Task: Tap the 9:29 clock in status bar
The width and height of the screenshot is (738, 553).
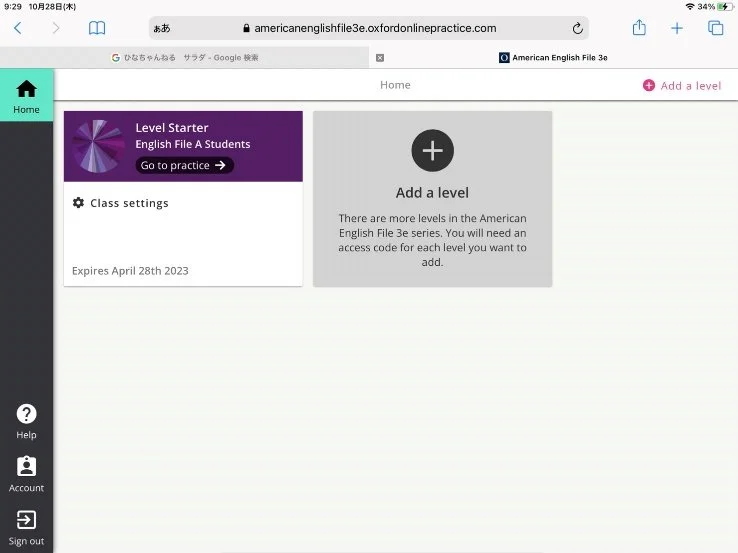Action: 13,7
